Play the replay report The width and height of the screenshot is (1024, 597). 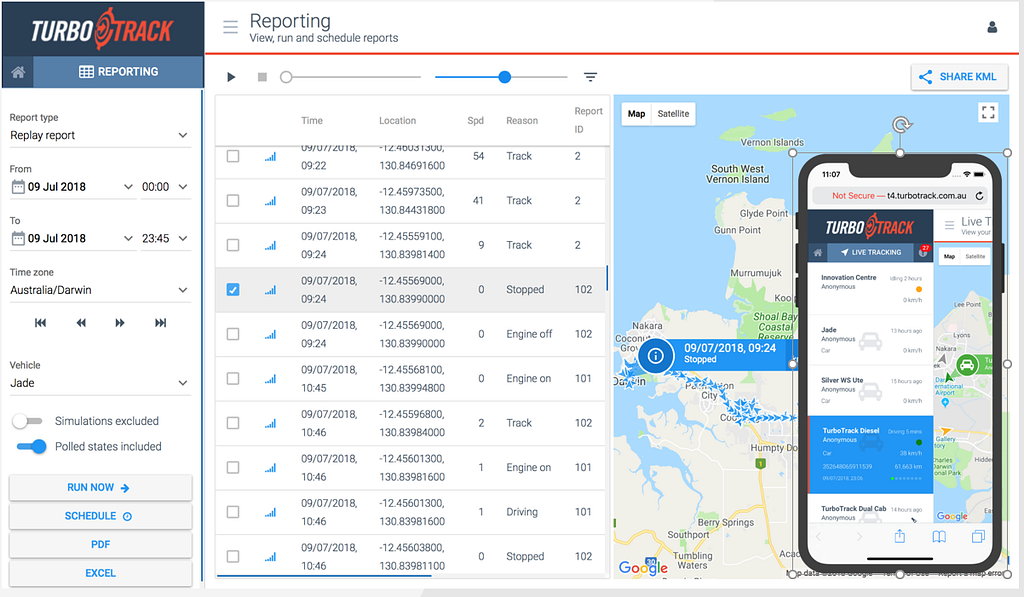(231, 77)
